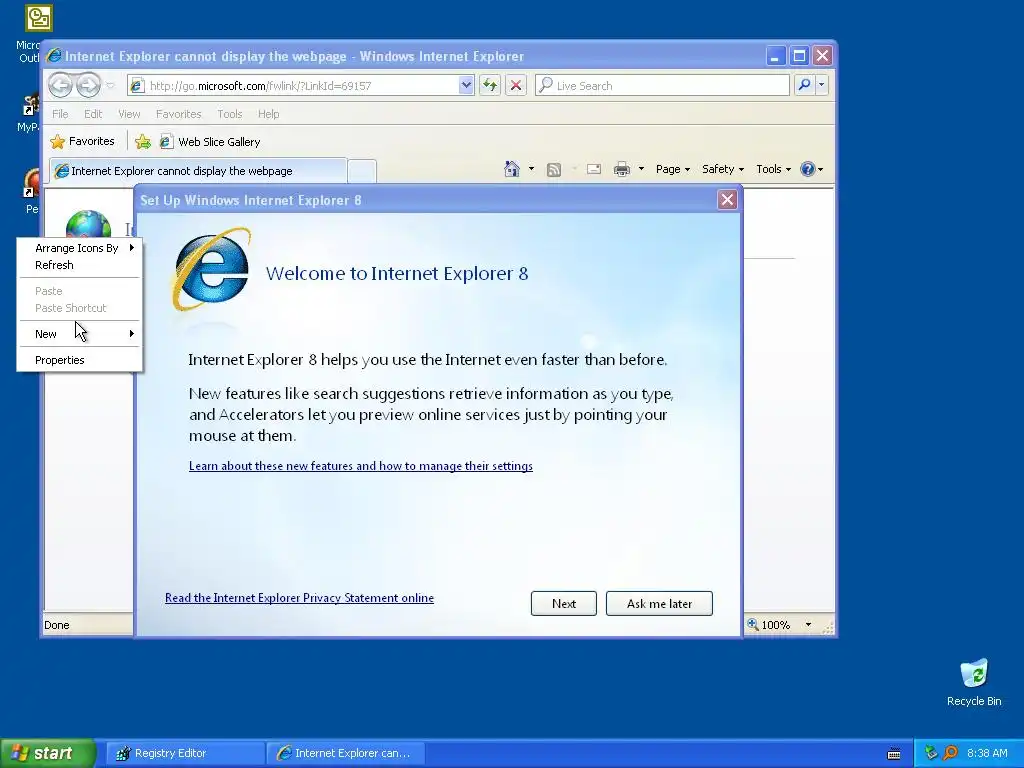This screenshot has width=1024, height=768.
Task: Select Properties in the context menu
Action: click(80, 360)
